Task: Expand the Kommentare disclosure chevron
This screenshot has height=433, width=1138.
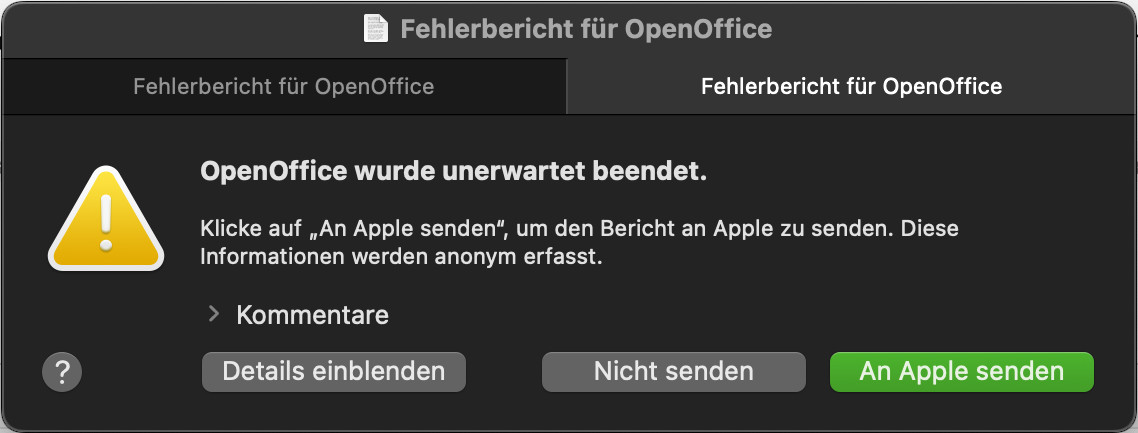Action: coord(213,314)
